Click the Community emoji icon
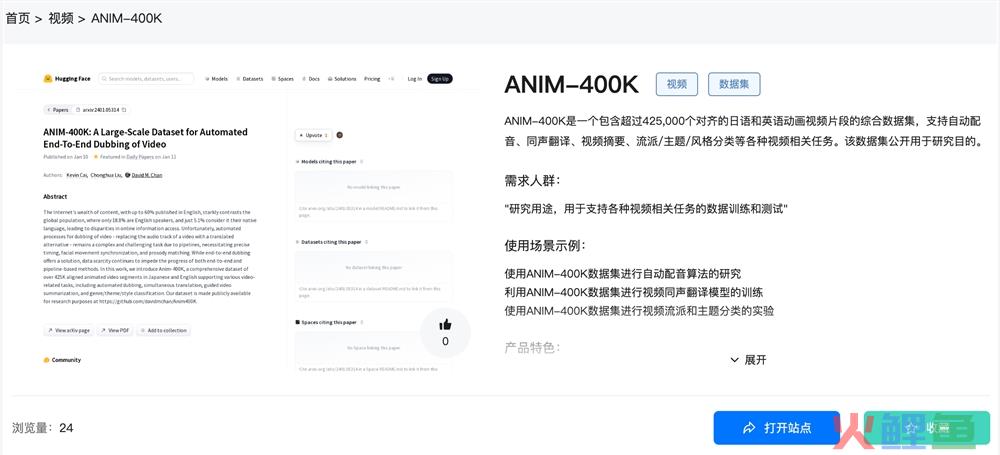This screenshot has height=455, width=1000. [x=47, y=360]
